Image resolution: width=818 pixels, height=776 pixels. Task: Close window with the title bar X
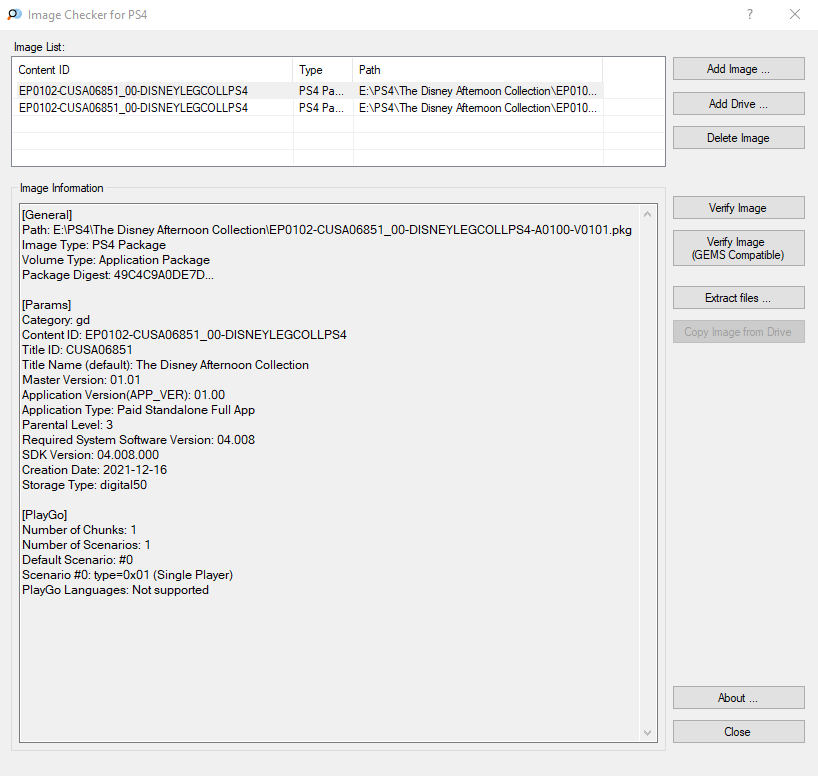795,14
